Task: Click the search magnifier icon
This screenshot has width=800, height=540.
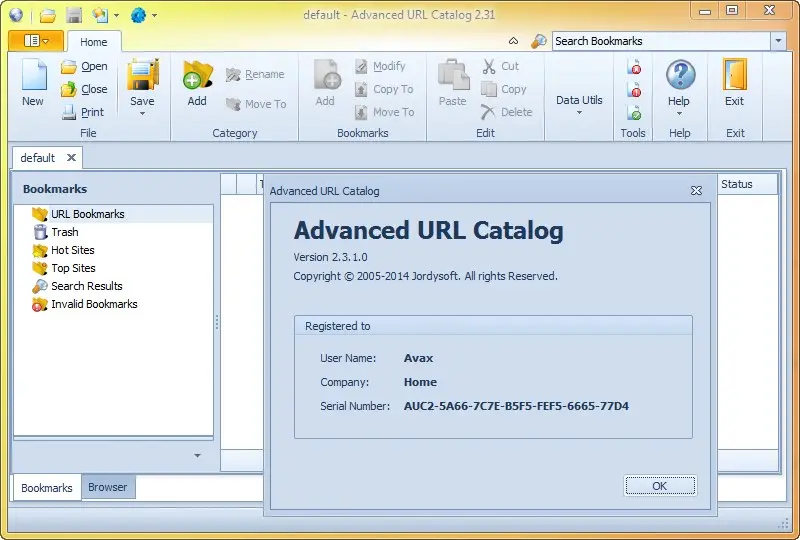Action: click(538, 41)
